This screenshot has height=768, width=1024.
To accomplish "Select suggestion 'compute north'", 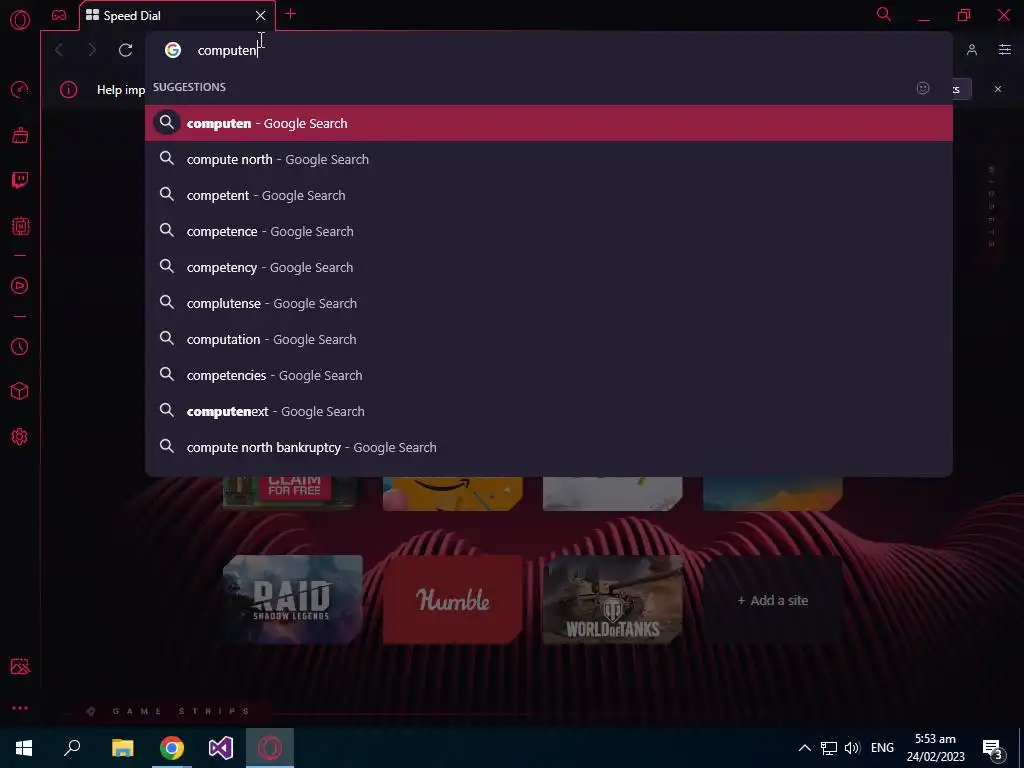I will 549,159.
